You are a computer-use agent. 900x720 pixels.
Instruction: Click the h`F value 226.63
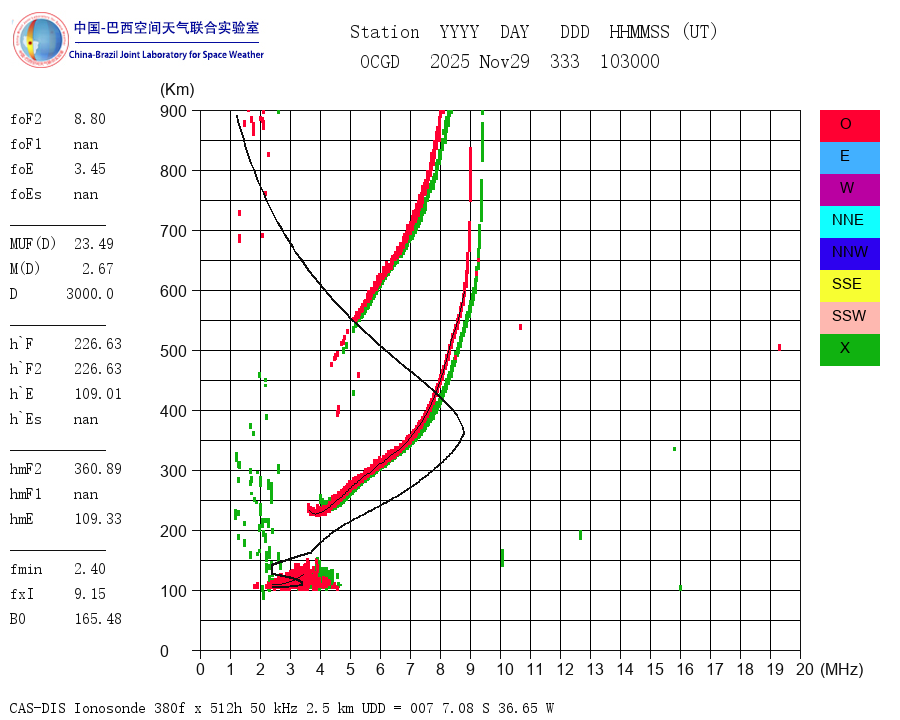[98, 344]
